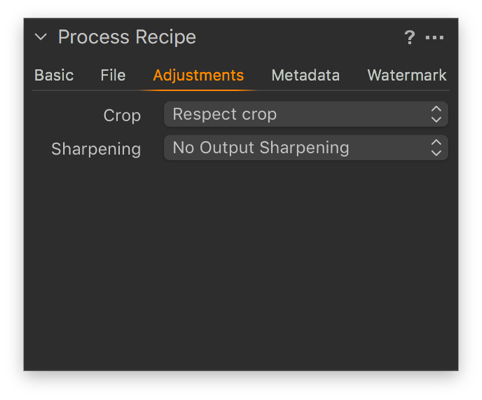This screenshot has width=482, height=400.
Task: Click the Sharpening dropdown's up-down arrows
Action: (436, 148)
